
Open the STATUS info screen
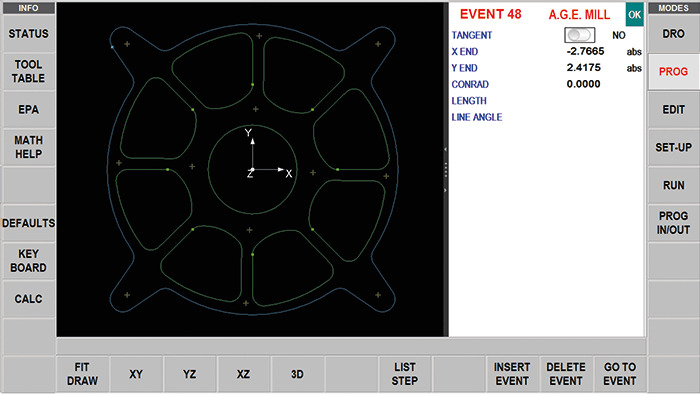[29, 34]
